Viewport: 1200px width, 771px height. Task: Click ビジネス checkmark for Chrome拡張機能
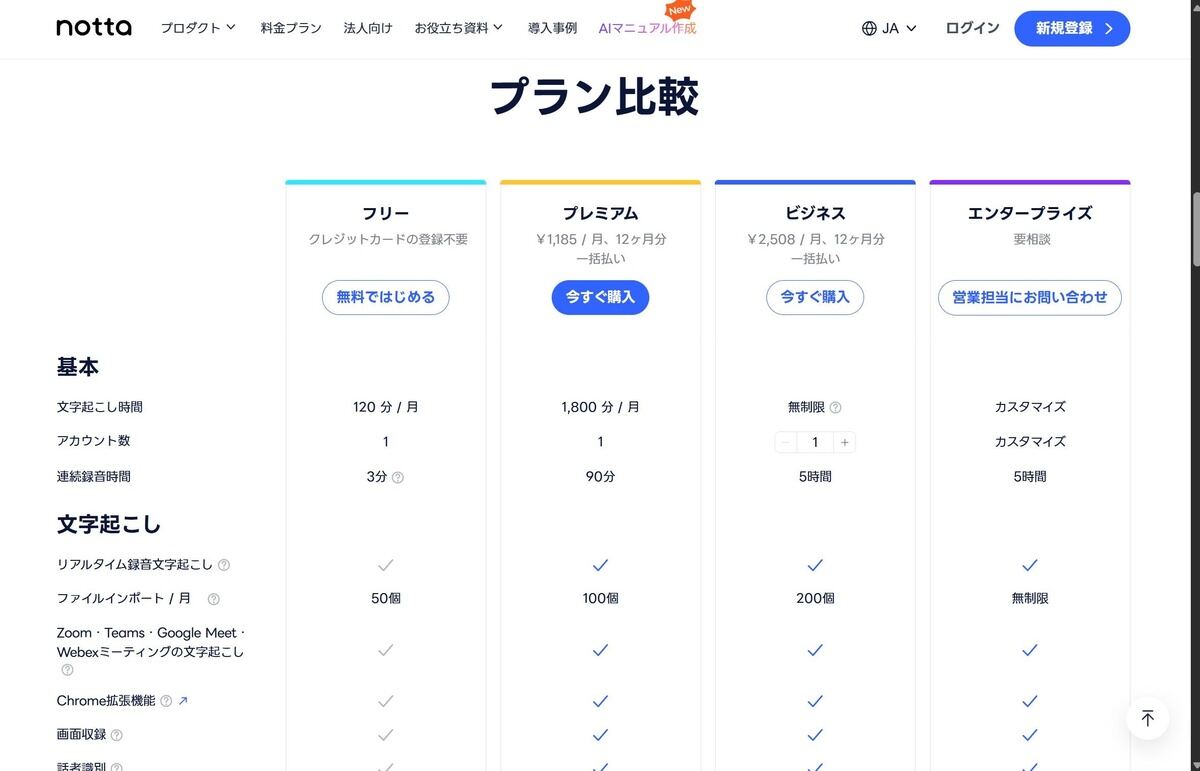coord(815,701)
